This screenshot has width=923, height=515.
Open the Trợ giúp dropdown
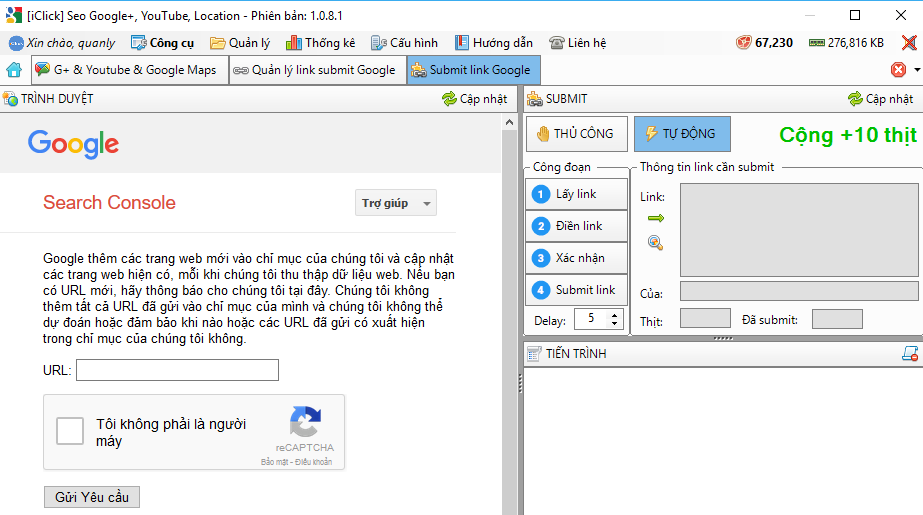tap(396, 203)
